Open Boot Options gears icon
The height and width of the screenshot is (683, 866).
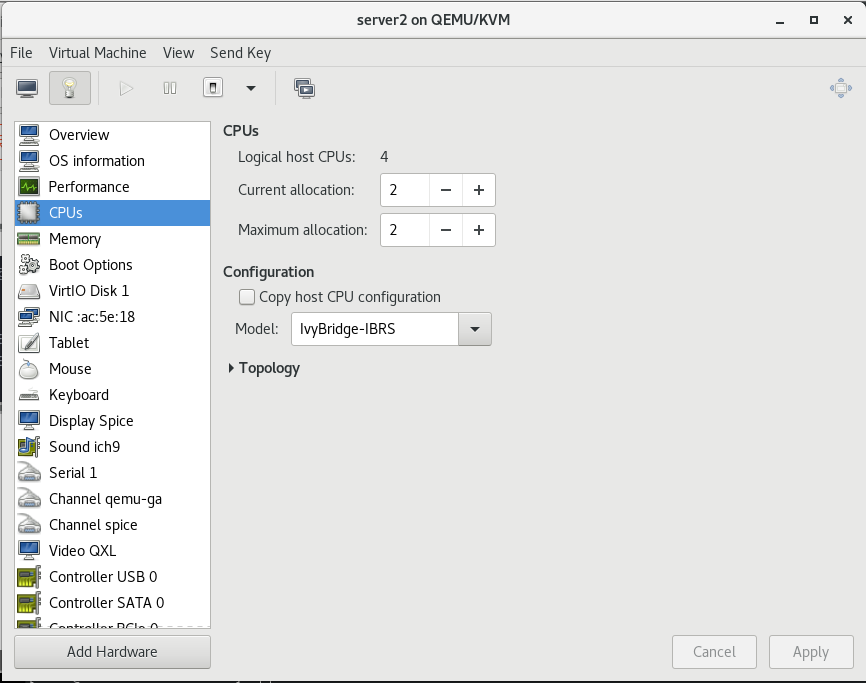29,264
